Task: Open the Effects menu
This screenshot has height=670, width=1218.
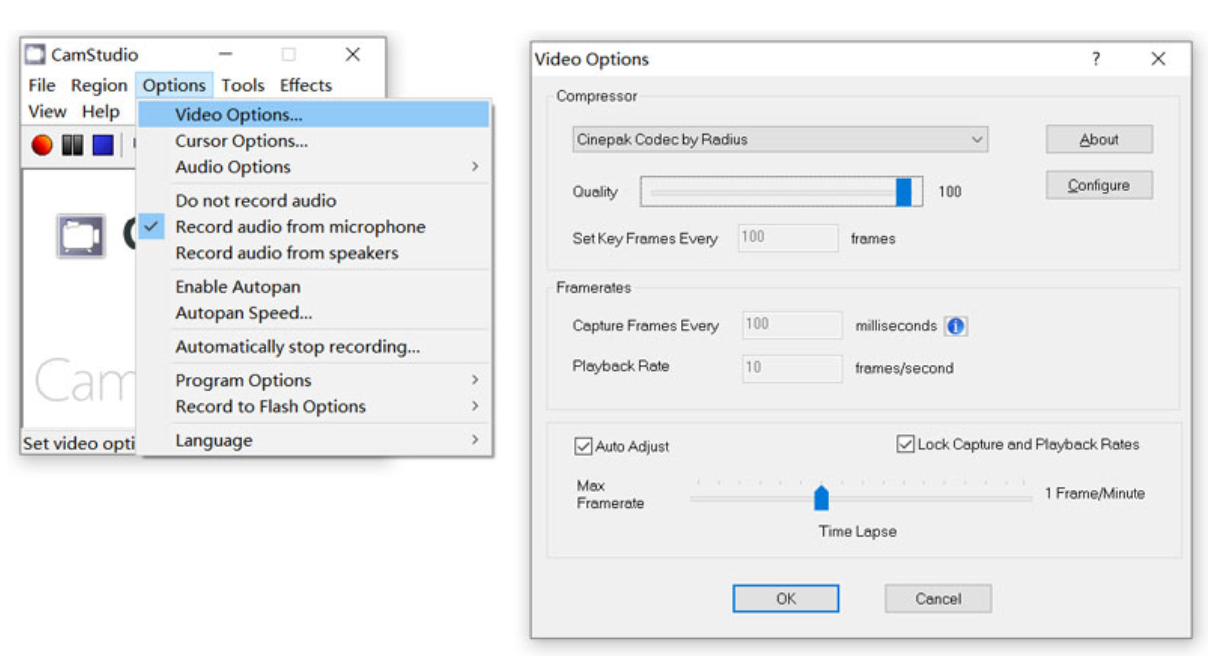Action: [x=305, y=85]
